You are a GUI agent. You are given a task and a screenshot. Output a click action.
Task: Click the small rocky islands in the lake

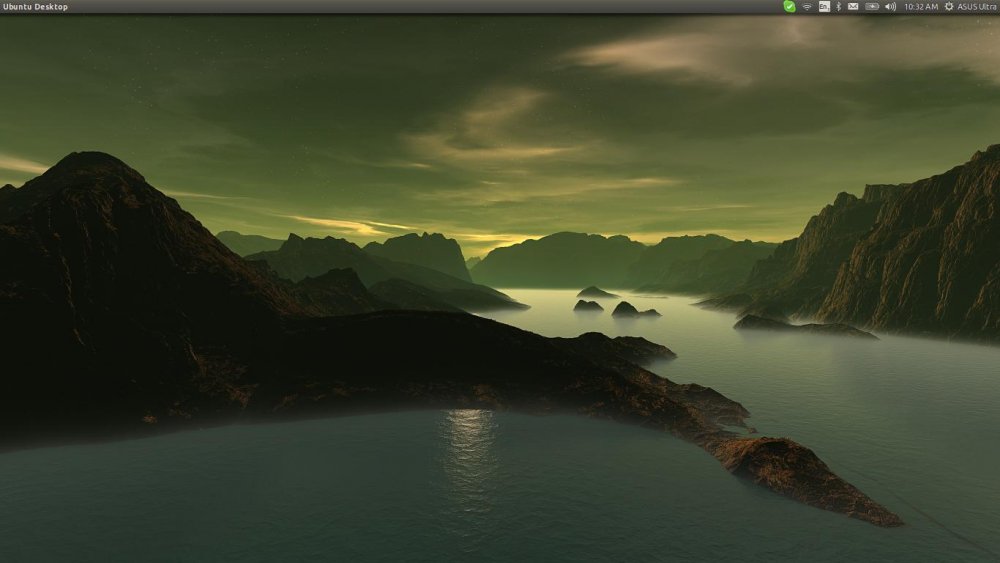click(x=625, y=308)
